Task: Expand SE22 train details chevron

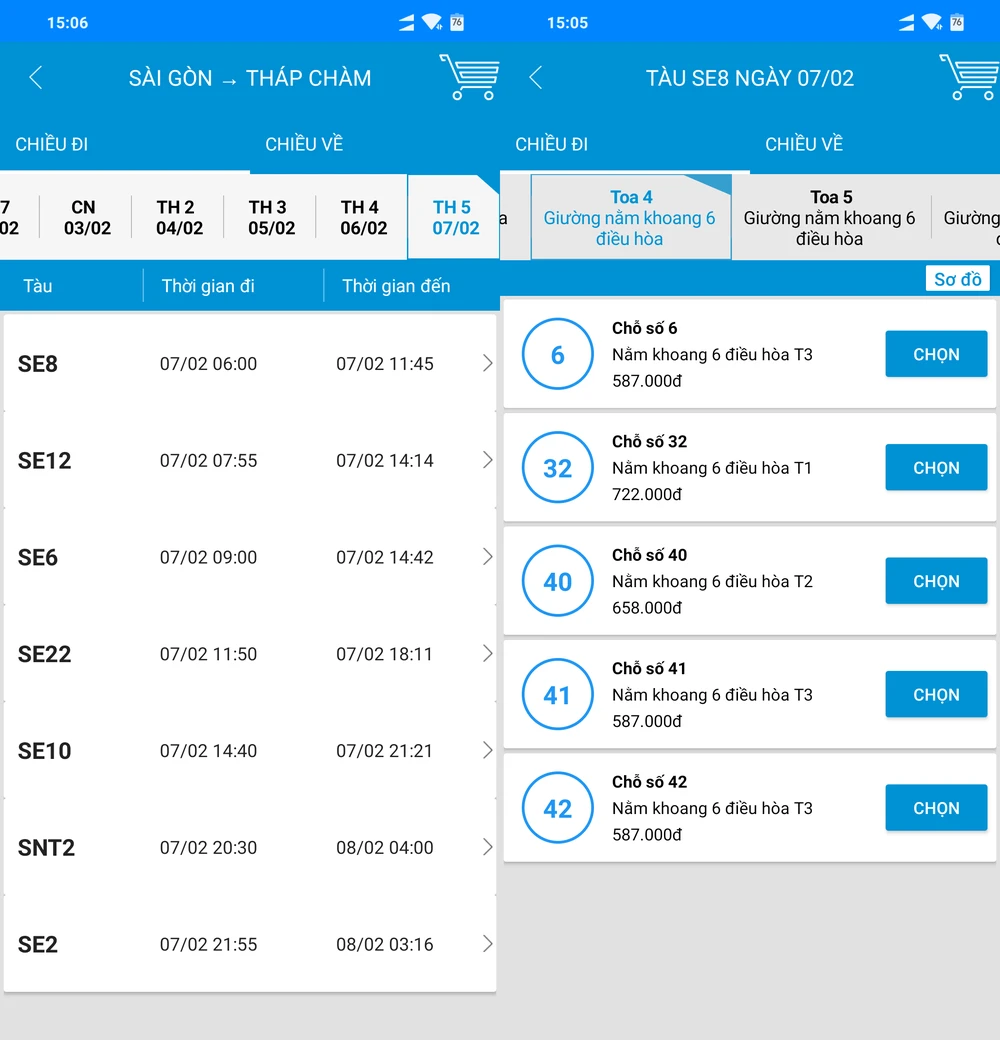Action: [x=487, y=654]
